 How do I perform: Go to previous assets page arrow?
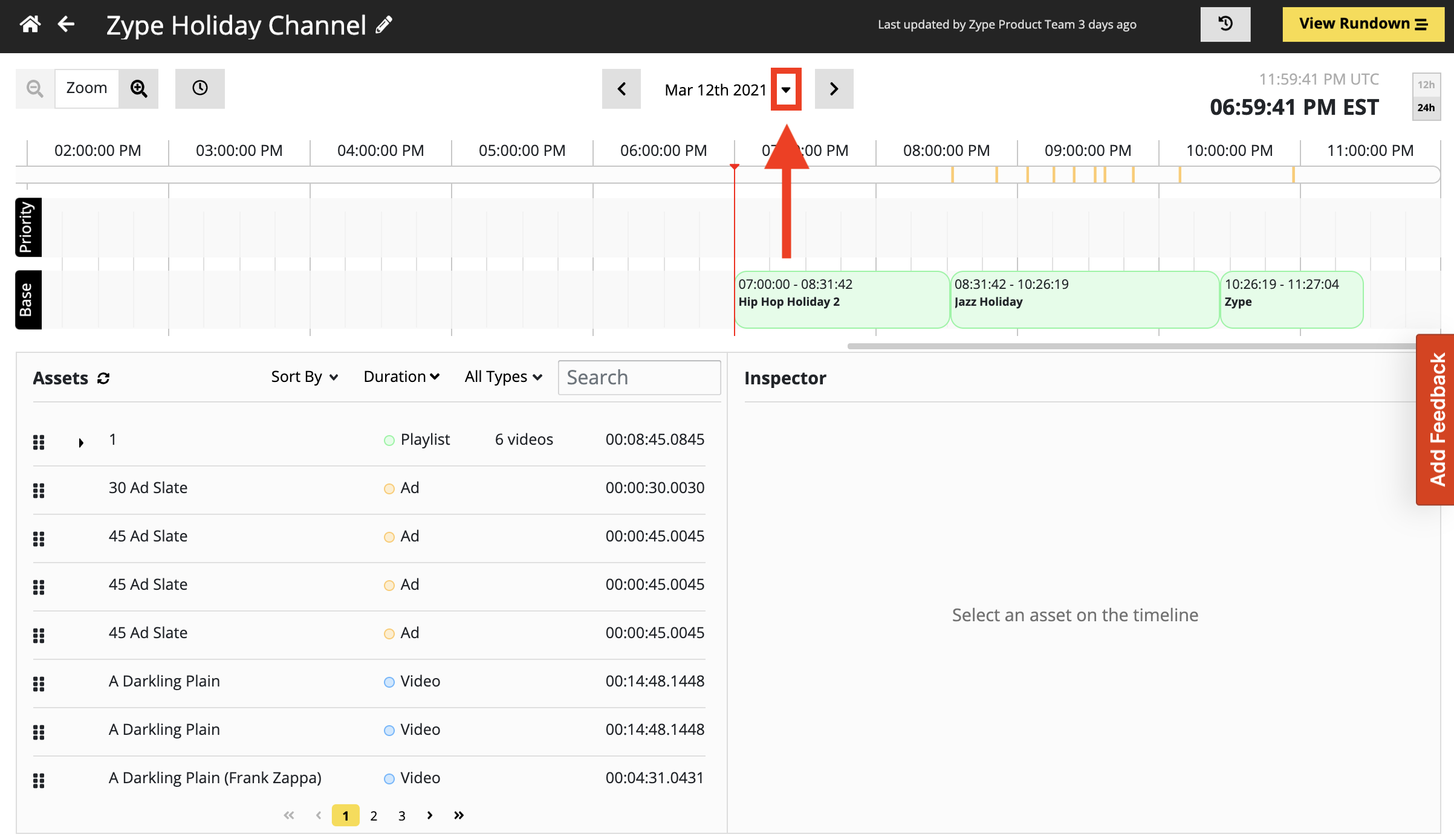pyautogui.click(x=318, y=815)
